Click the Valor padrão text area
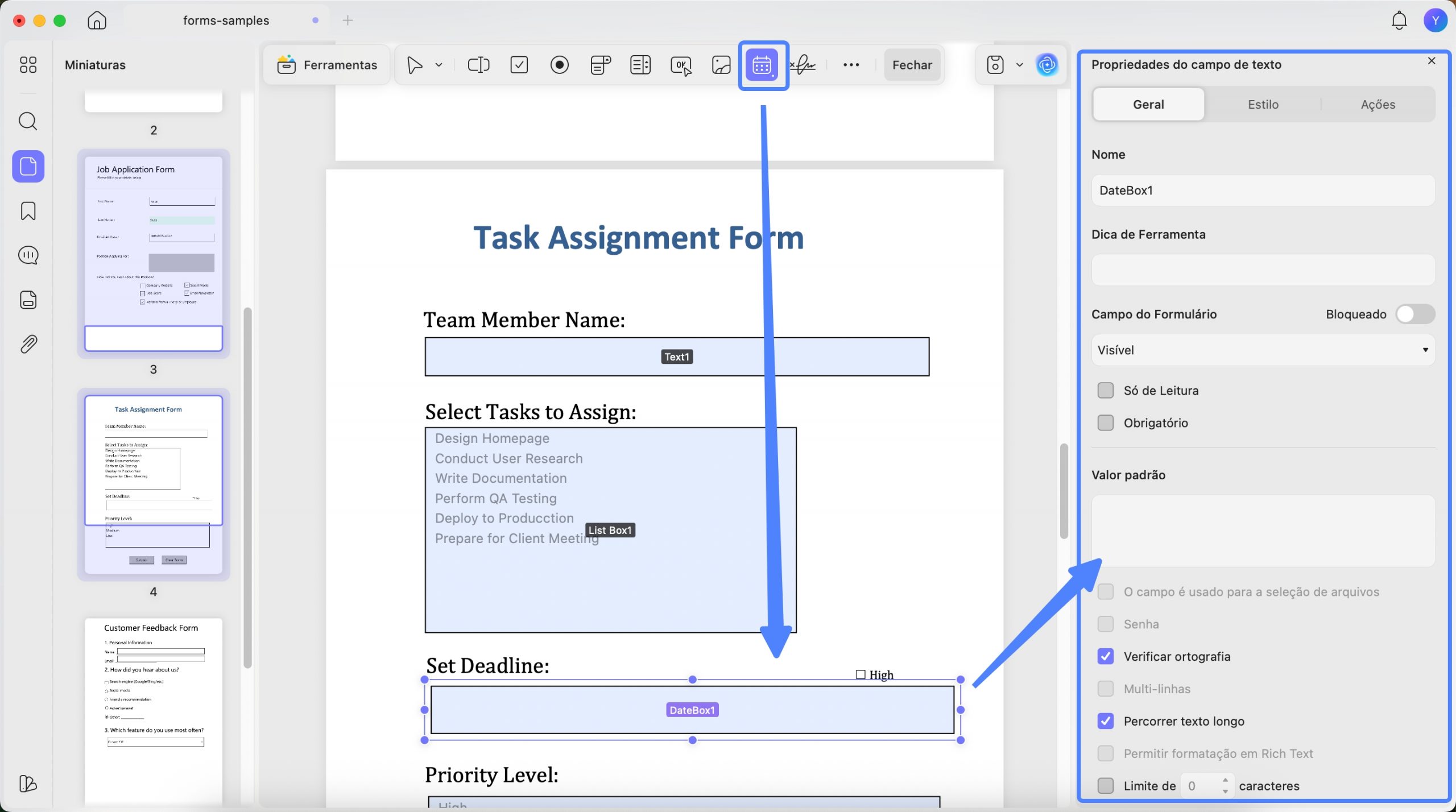1456x812 pixels. (x=1263, y=531)
